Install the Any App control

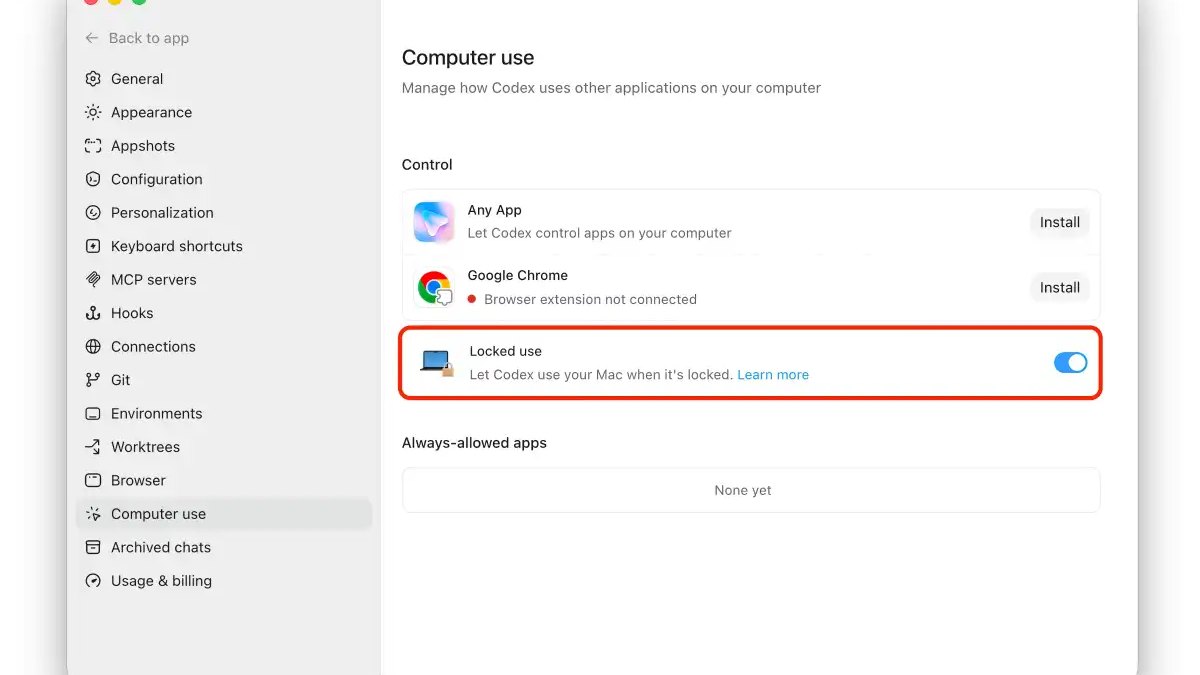[1060, 222]
